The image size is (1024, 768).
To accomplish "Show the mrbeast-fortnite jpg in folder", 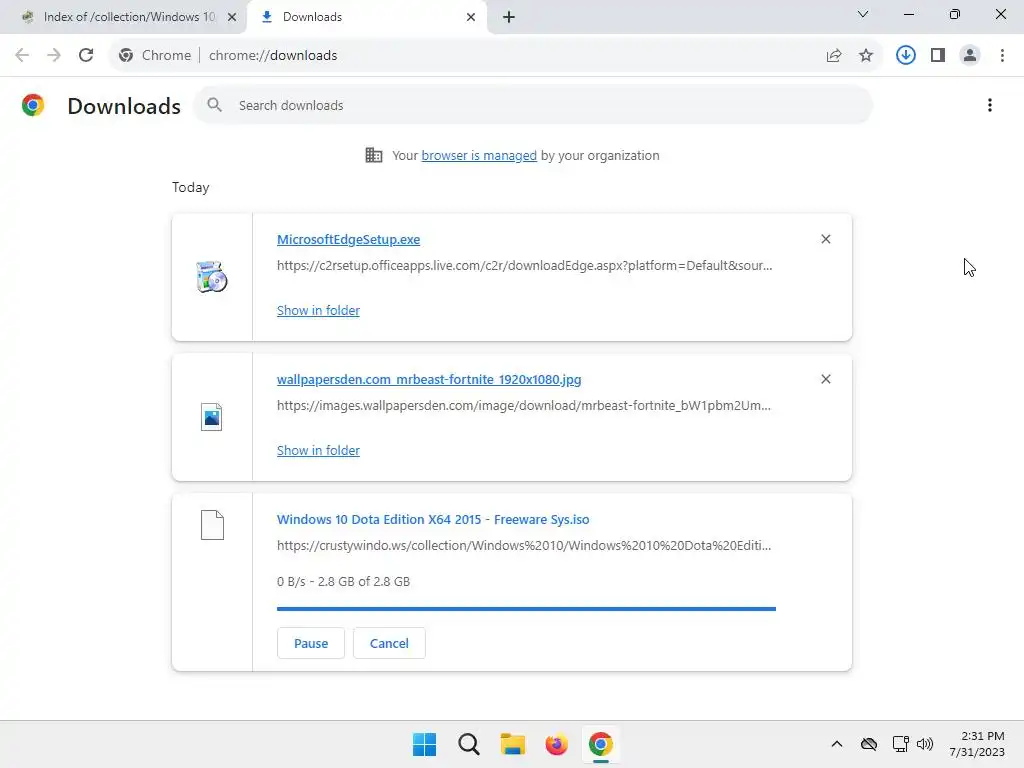I will 318,450.
